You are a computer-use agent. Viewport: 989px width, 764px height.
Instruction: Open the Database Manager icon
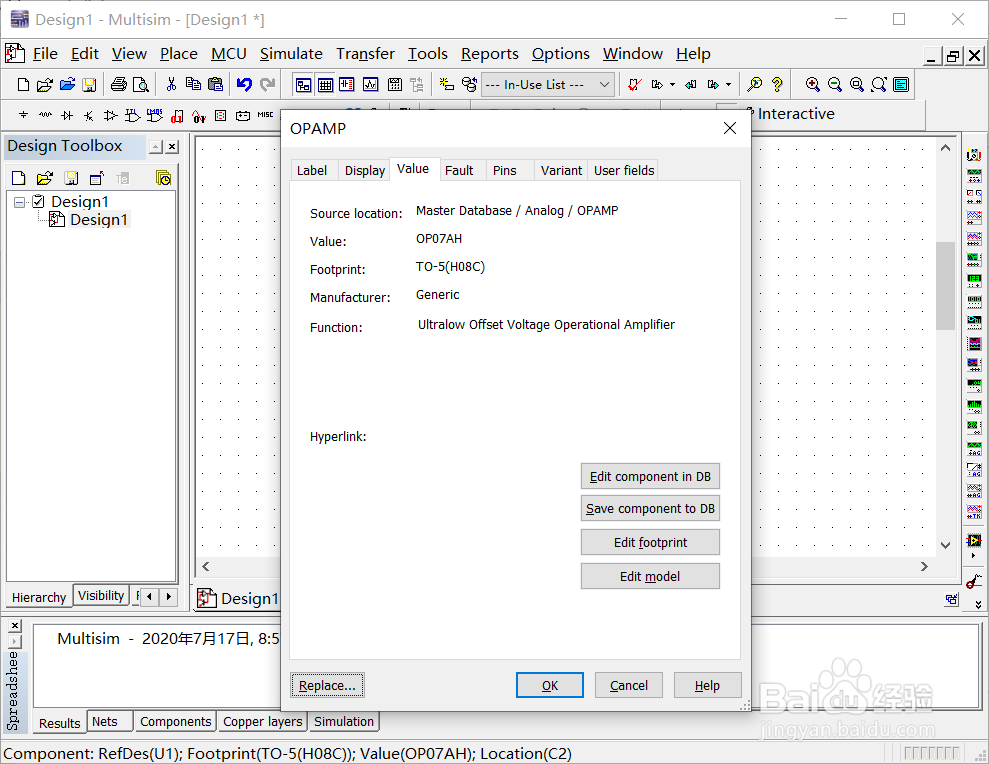click(x=469, y=85)
